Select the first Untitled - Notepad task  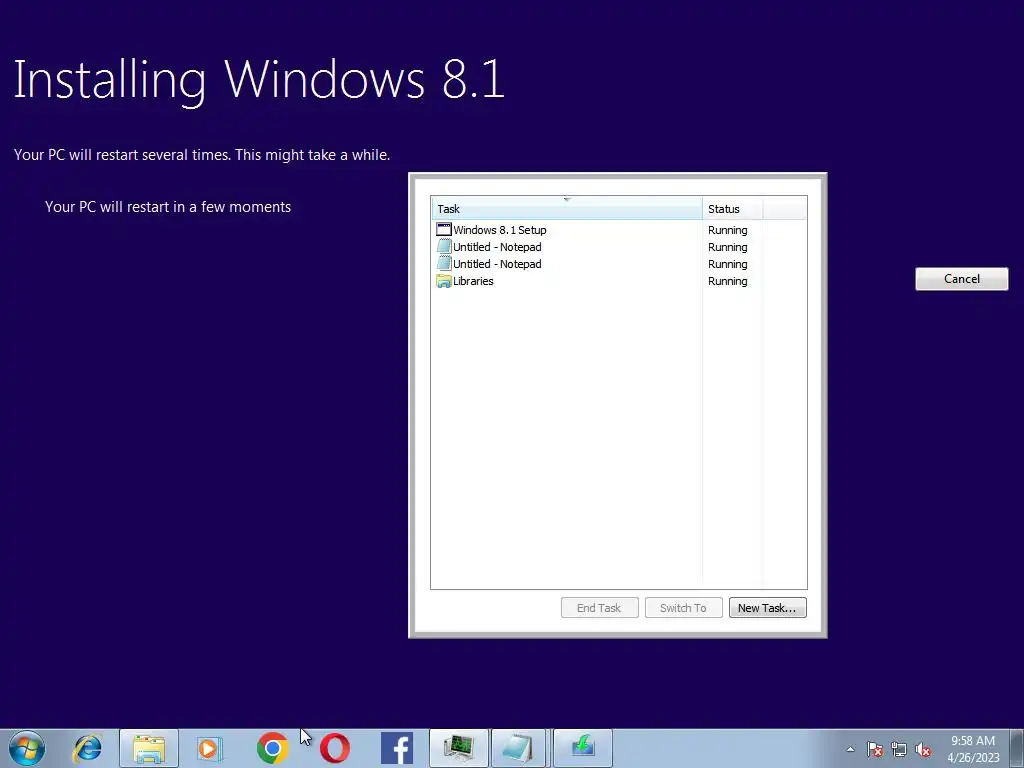[x=618, y=247]
